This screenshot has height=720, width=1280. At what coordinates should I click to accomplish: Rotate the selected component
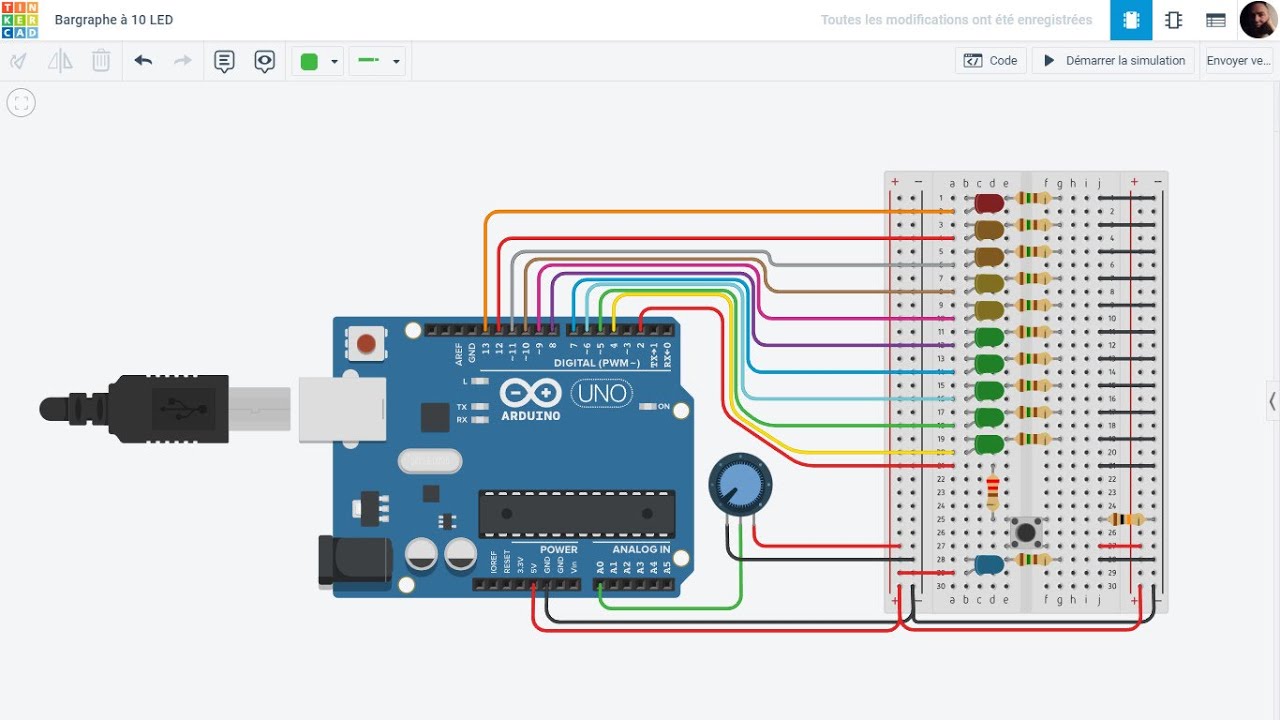[18, 61]
